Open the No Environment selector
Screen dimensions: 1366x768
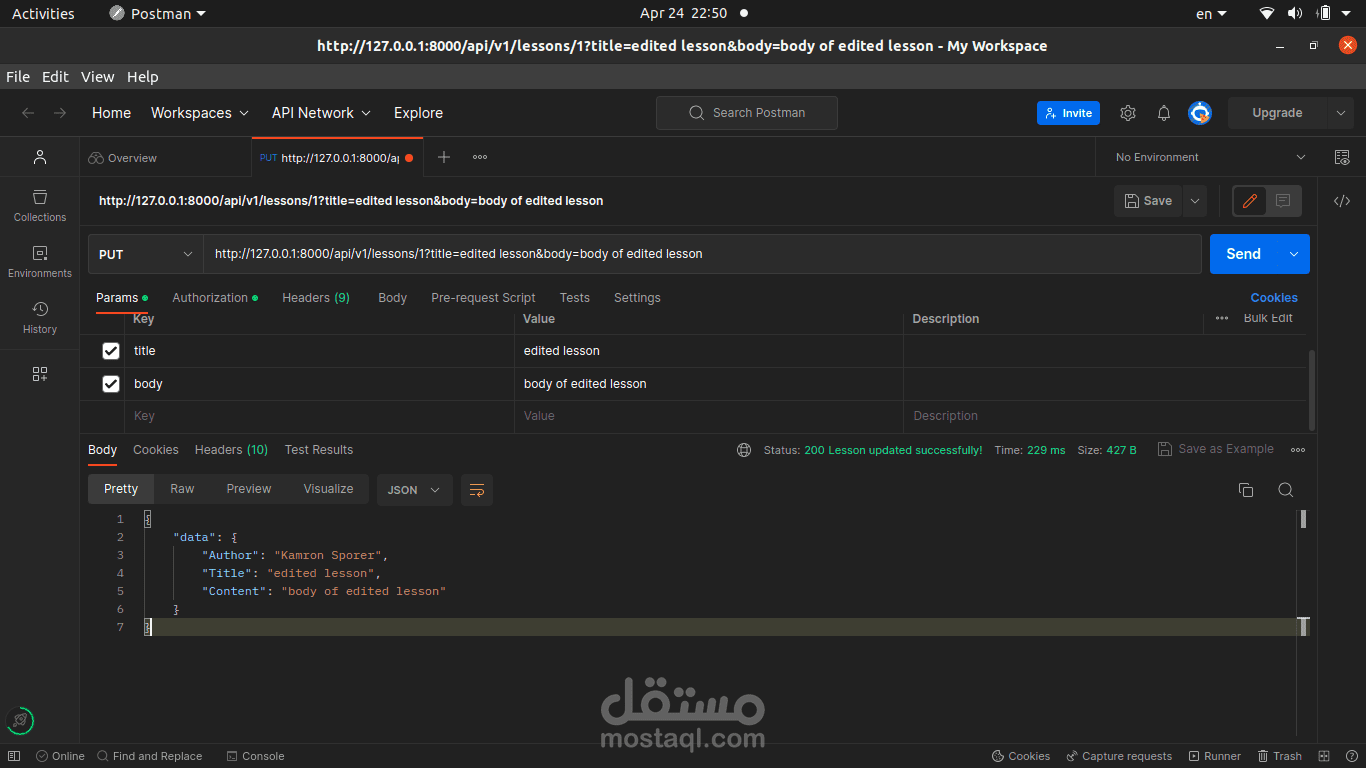click(x=1210, y=157)
